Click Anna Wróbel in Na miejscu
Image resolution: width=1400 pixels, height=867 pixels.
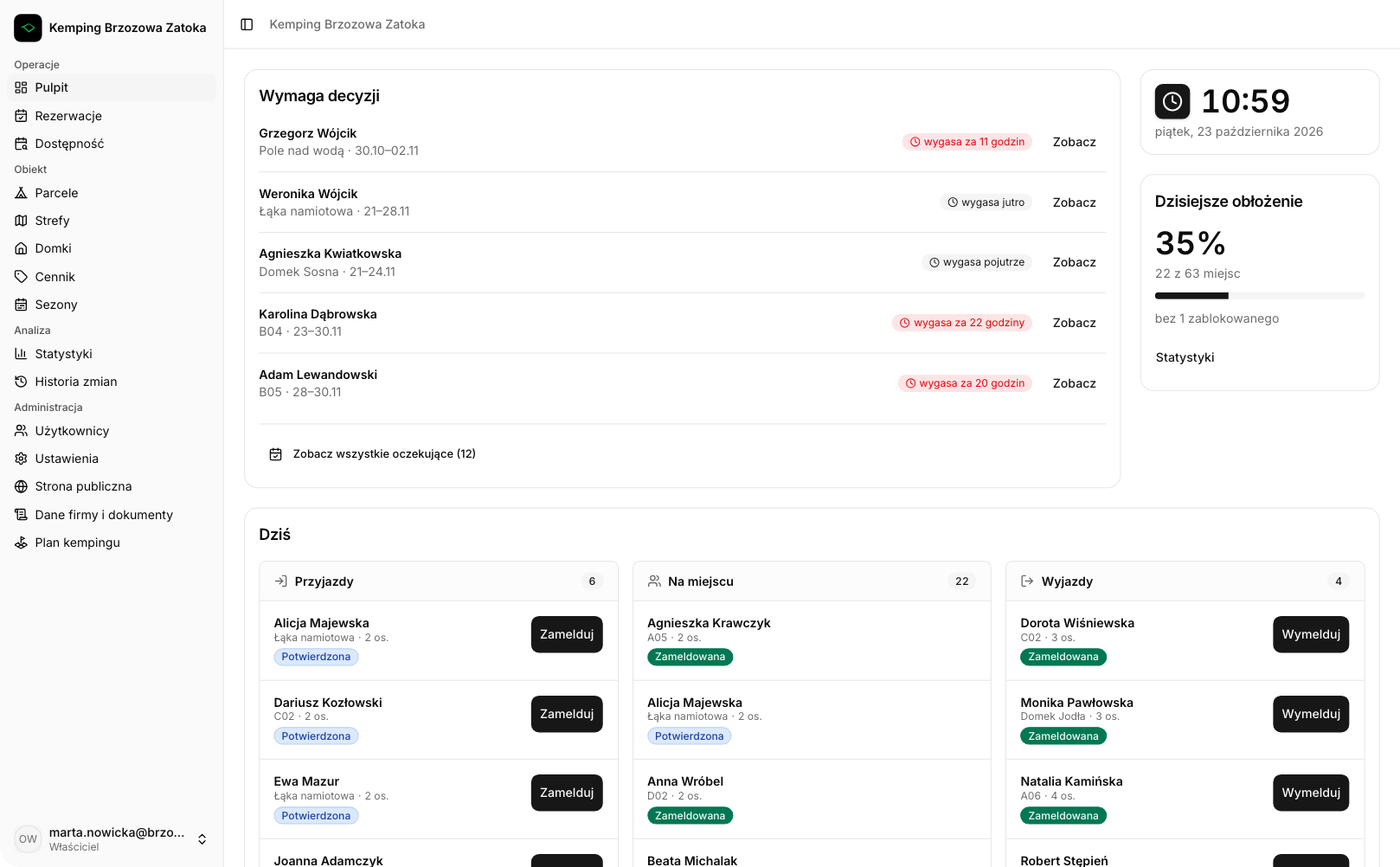click(x=685, y=781)
